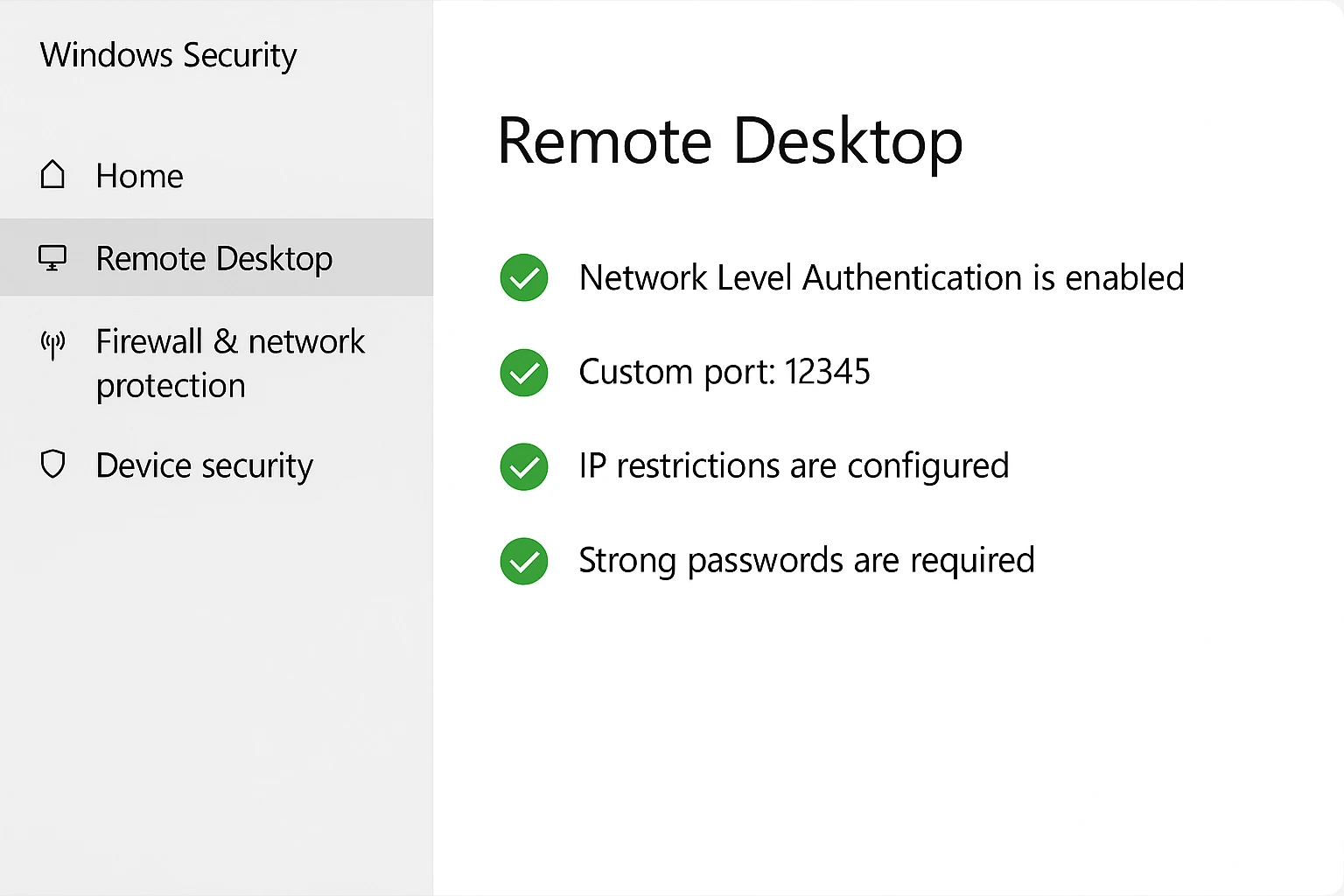Click 'Strong passwords are required' text
Viewport: 1344px width, 896px height.
tap(807, 560)
